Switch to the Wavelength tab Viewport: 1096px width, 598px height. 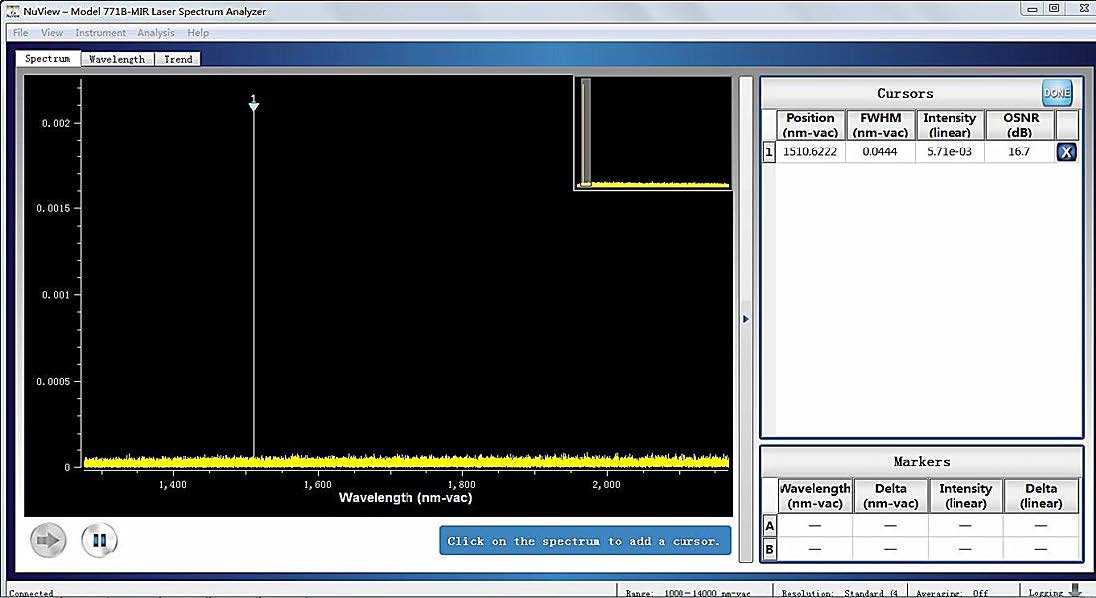pyautogui.click(x=117, y=59)
